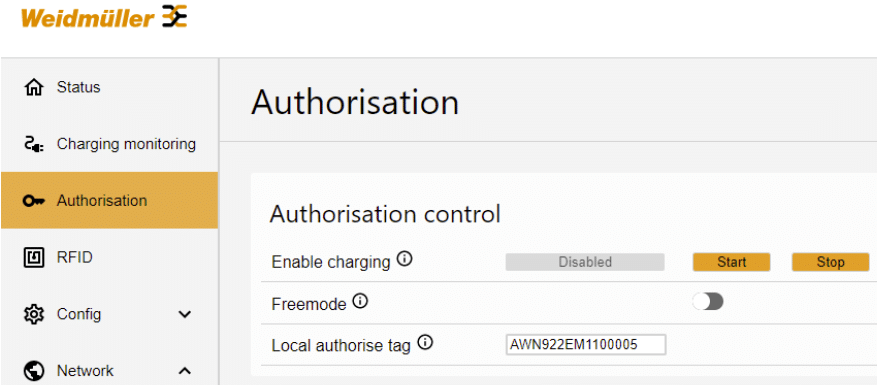
Task: Click the Config gear icon
Action: (x=34, y=314)
